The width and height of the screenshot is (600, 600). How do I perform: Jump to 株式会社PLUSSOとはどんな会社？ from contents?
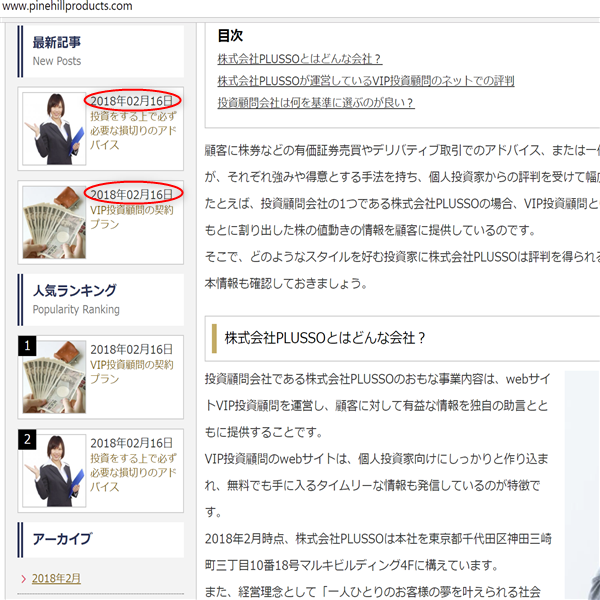(300, 59)
